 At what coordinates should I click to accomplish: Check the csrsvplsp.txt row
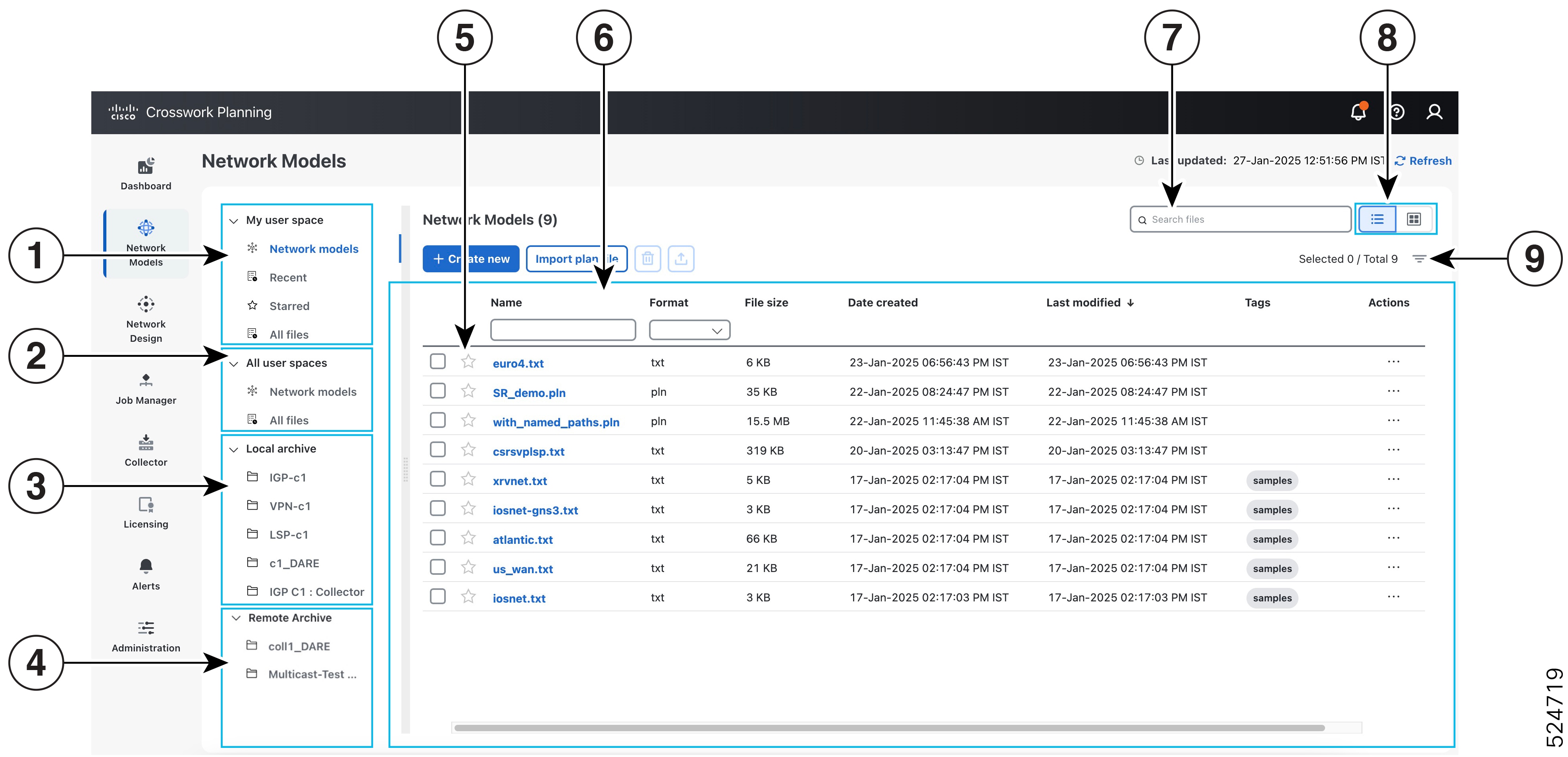[x=438, y=450]
